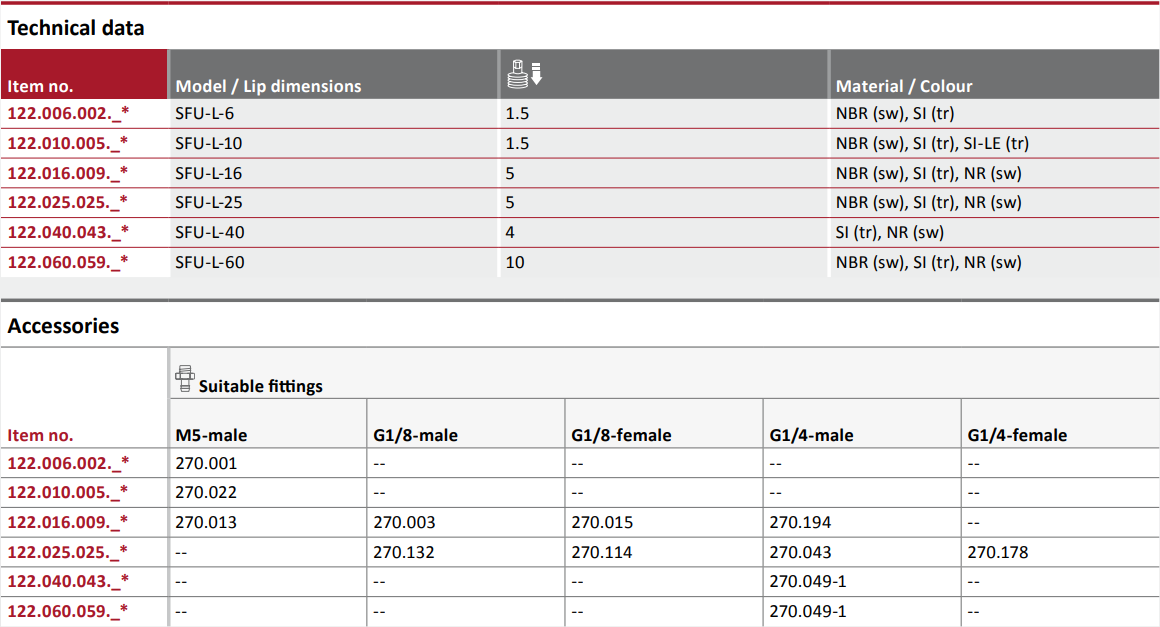The height and width of the screenshot is (627, 1160).
Task: Click 122.010.005._* in Accessories table
Action: (x=68, y=492)
